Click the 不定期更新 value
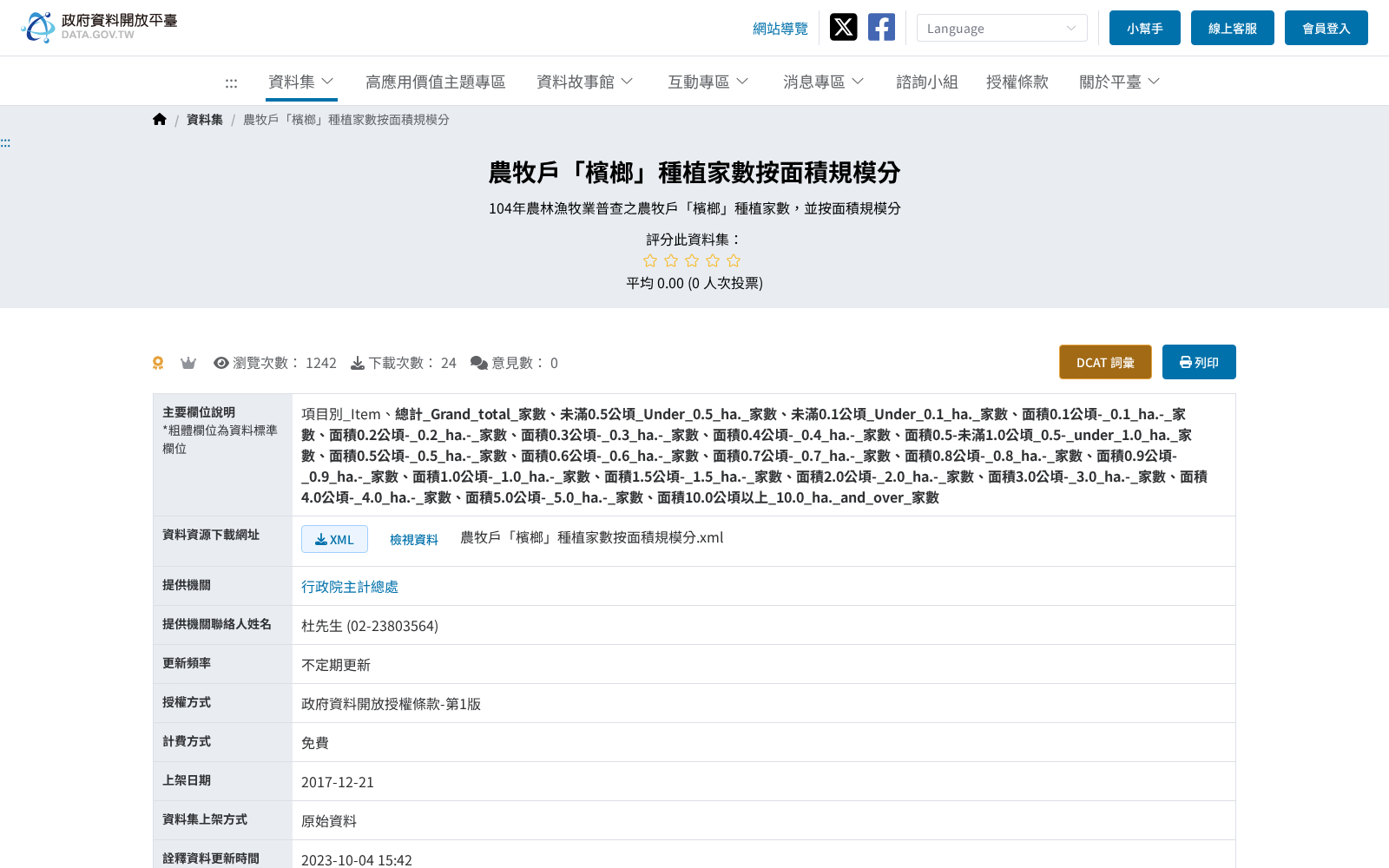Image resolution: width=1389 pixels, height=868 pixels. (336, 665)
